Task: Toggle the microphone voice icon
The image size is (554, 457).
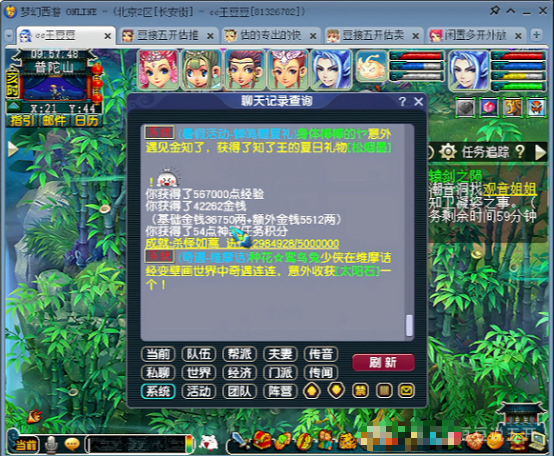Action: (52, 444)
